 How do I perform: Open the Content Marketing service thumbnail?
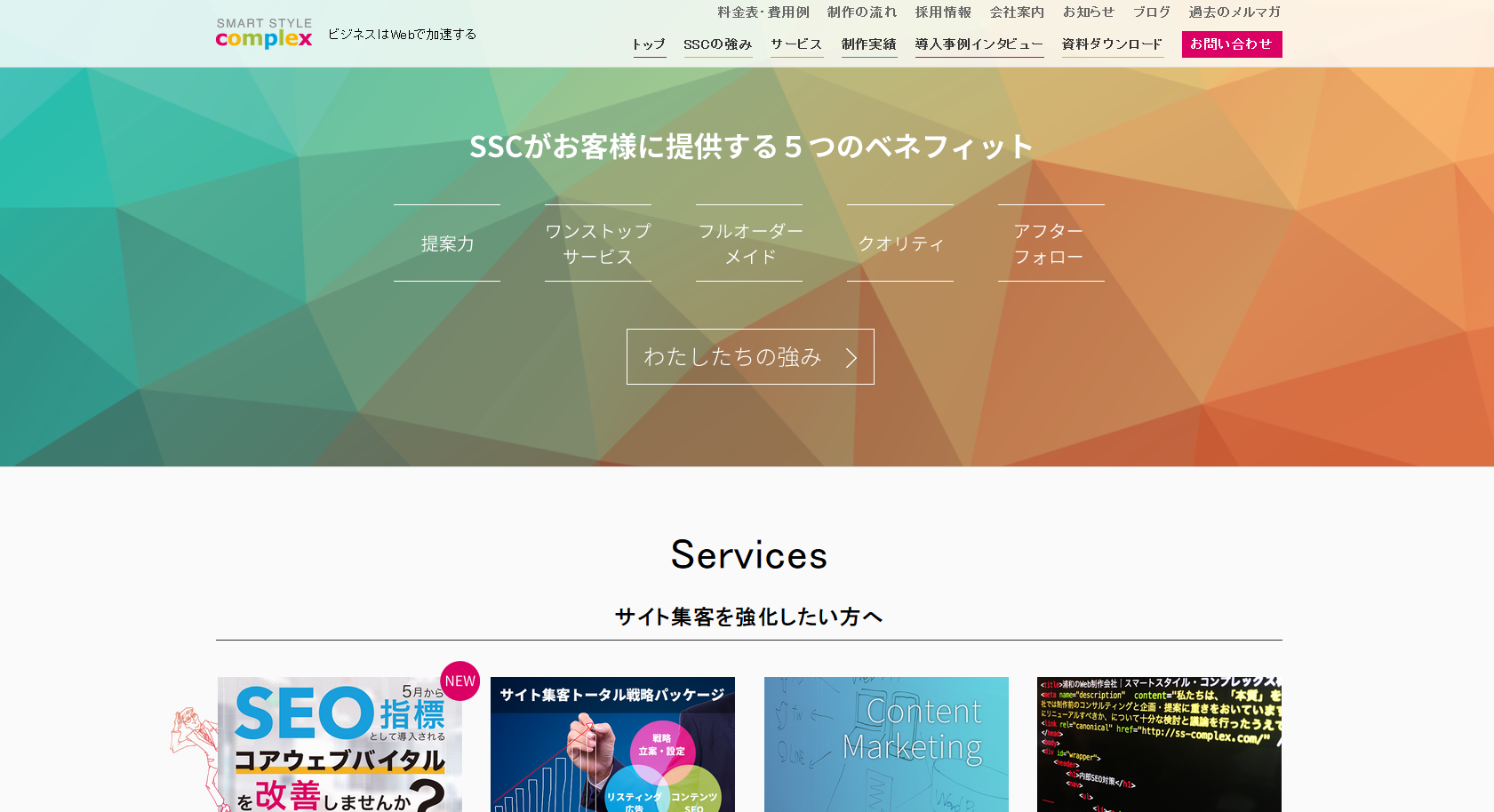(886, 744)
